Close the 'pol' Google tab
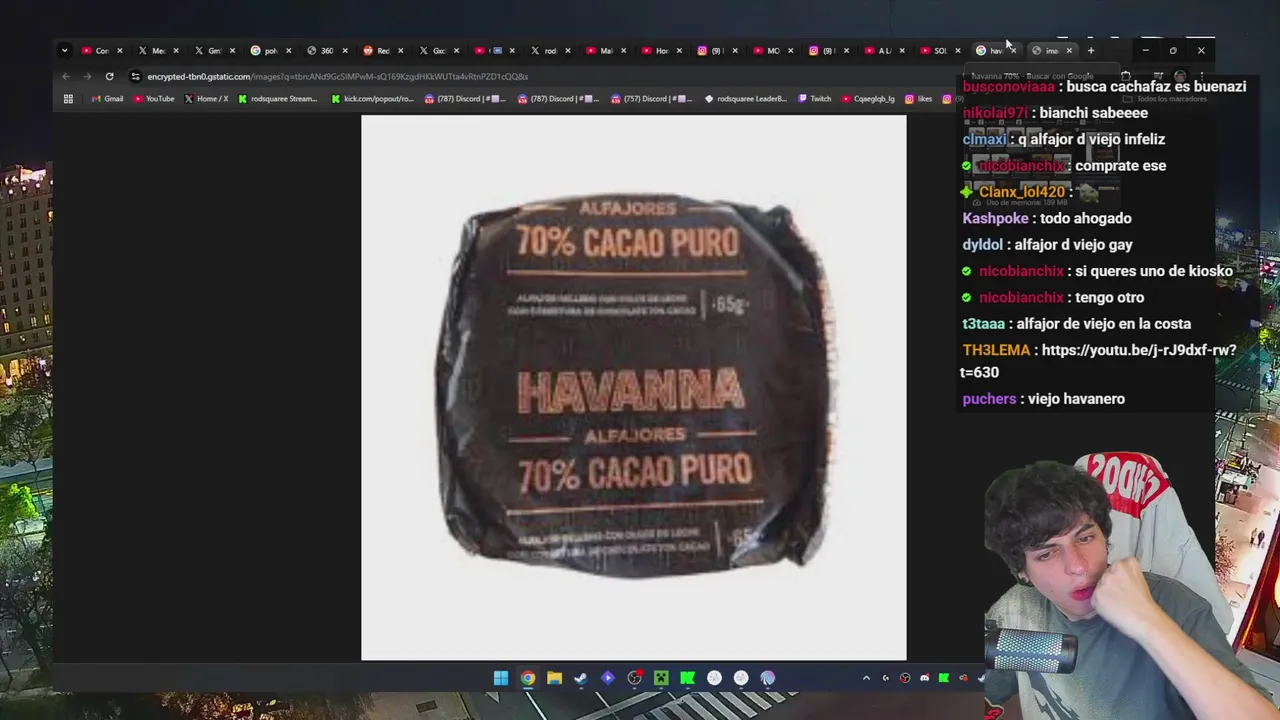The image size is (1280, 720). [288, 50]
